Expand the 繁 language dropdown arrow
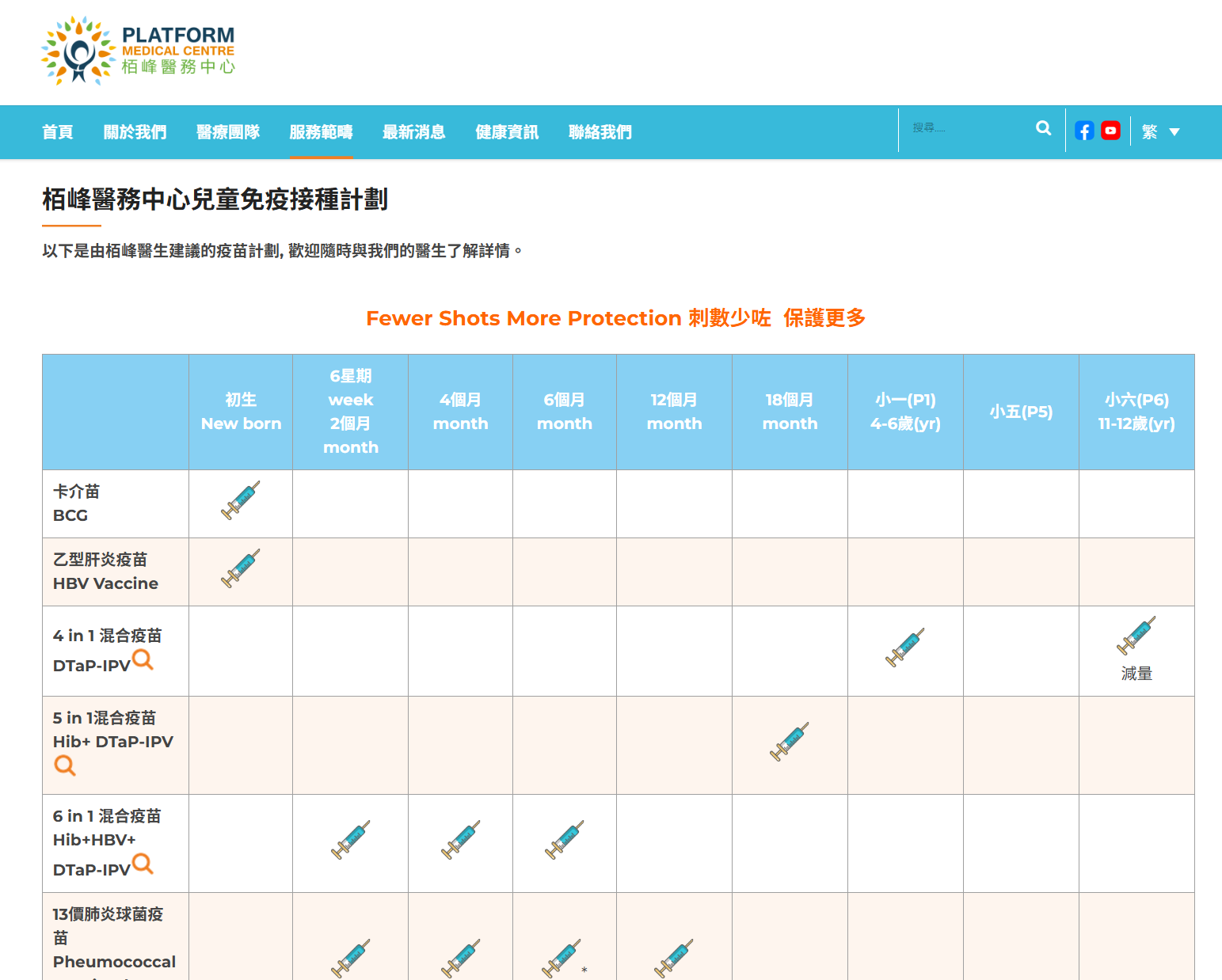This screenshot has height=980, width=1222. pos(1174,132)
